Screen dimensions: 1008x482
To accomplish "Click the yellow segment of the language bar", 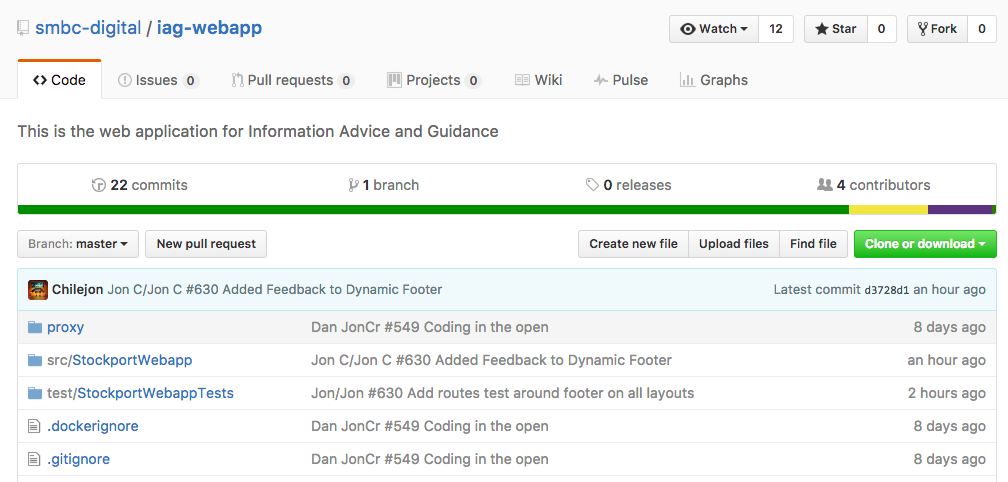I will coord(888,210).
